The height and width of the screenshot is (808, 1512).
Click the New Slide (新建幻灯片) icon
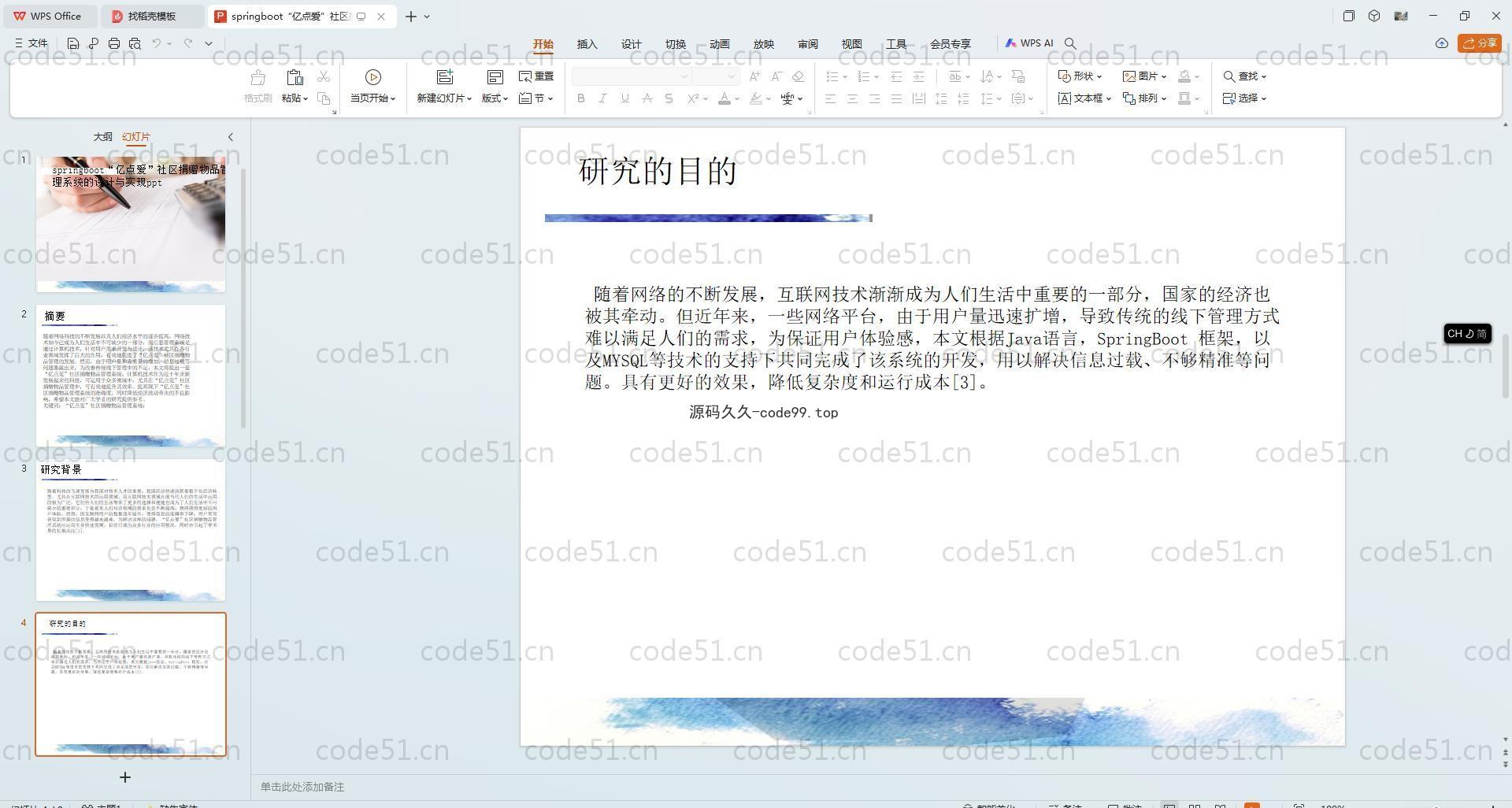[x=445, y=77]
